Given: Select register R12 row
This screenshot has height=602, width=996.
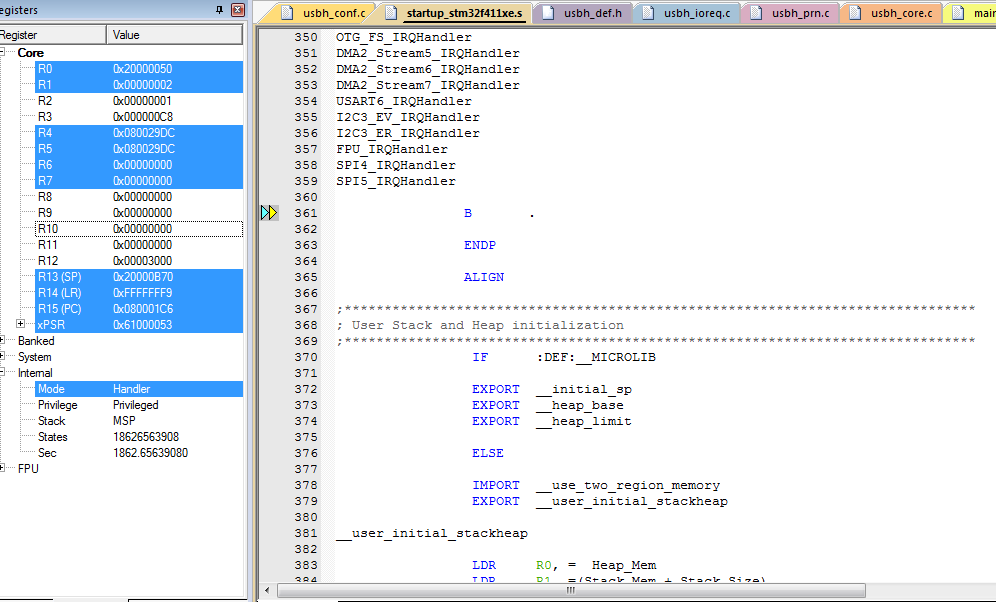Looking at the screenshot, I should 138,260.
